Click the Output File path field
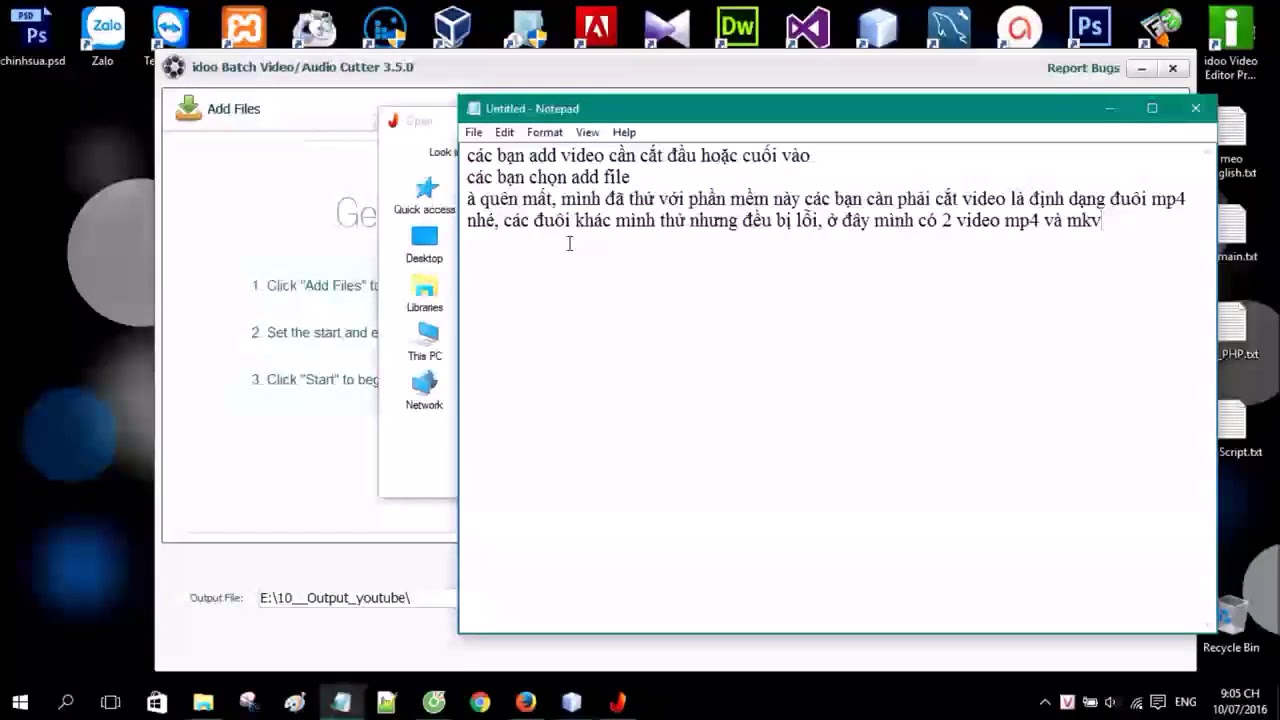This screenshot has width=1280, height=720. point(356,598)
